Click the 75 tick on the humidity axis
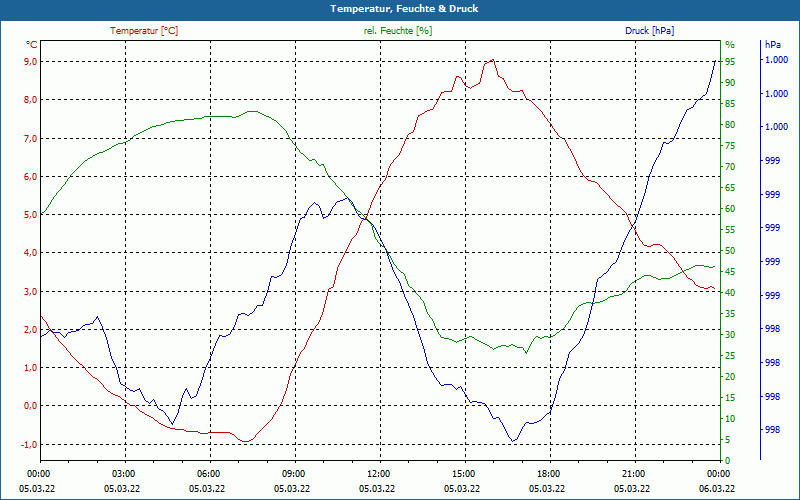This screenshot has width=800, height=500. 730,146
